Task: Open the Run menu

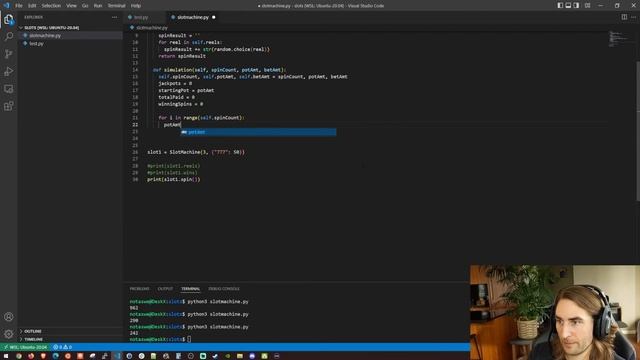Action: click(98, 6)
